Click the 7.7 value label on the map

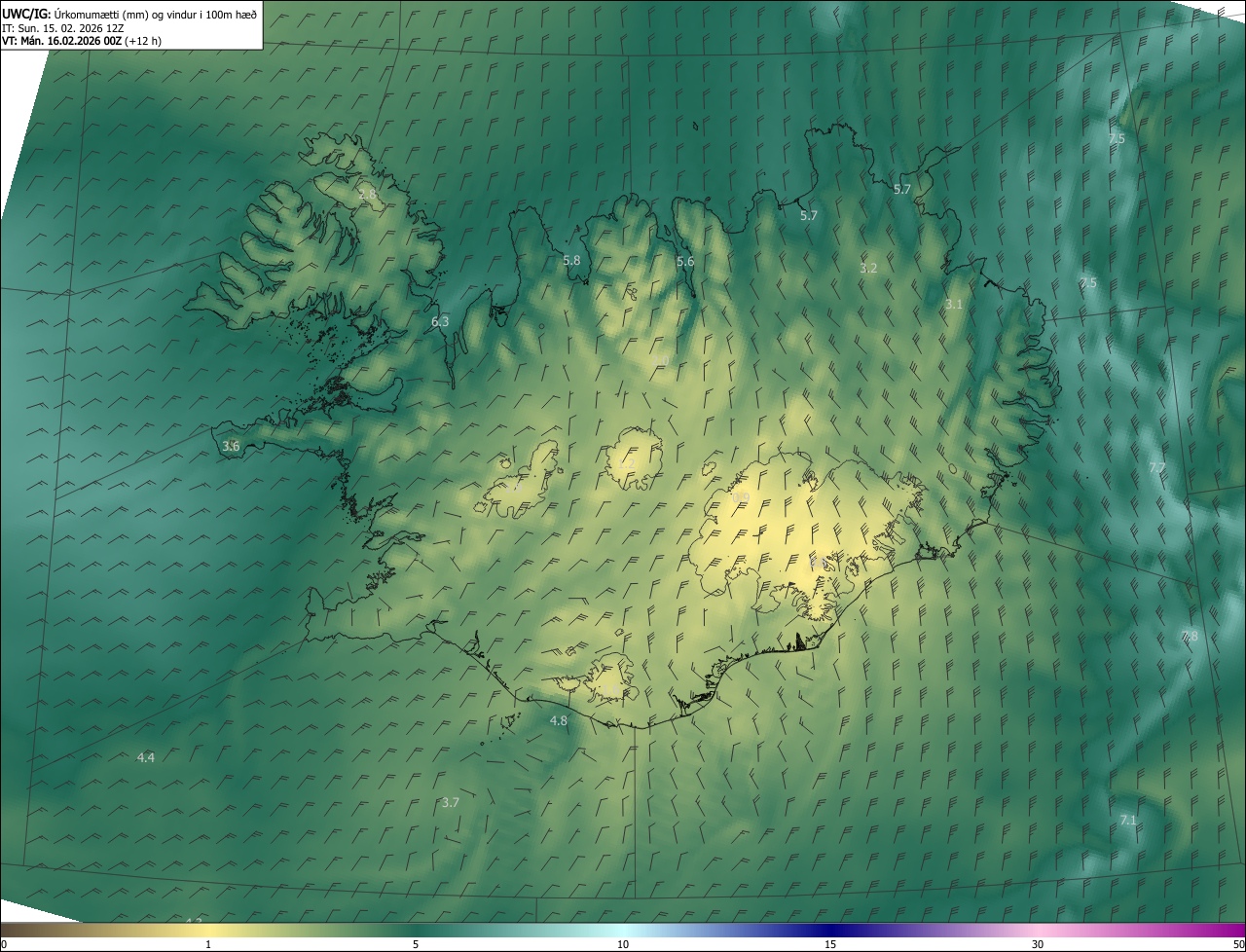pos(1156,468)
